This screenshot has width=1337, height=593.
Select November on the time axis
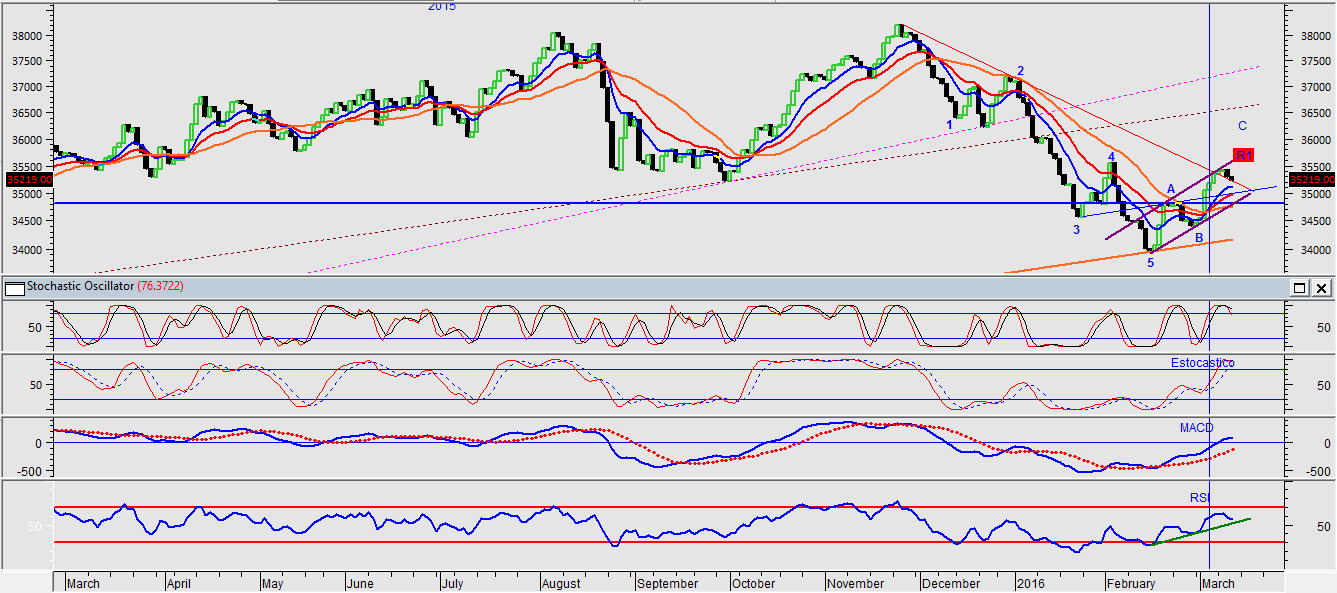856,583
